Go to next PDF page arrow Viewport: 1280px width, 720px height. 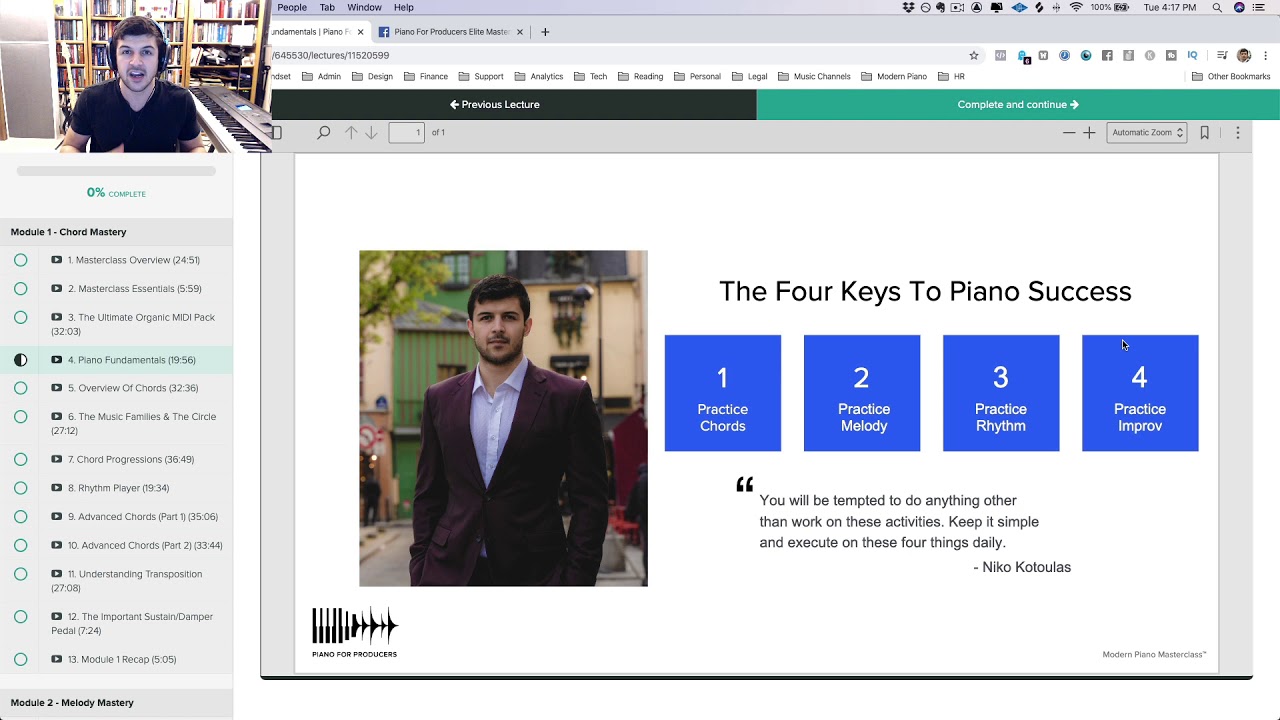point(371,132)
